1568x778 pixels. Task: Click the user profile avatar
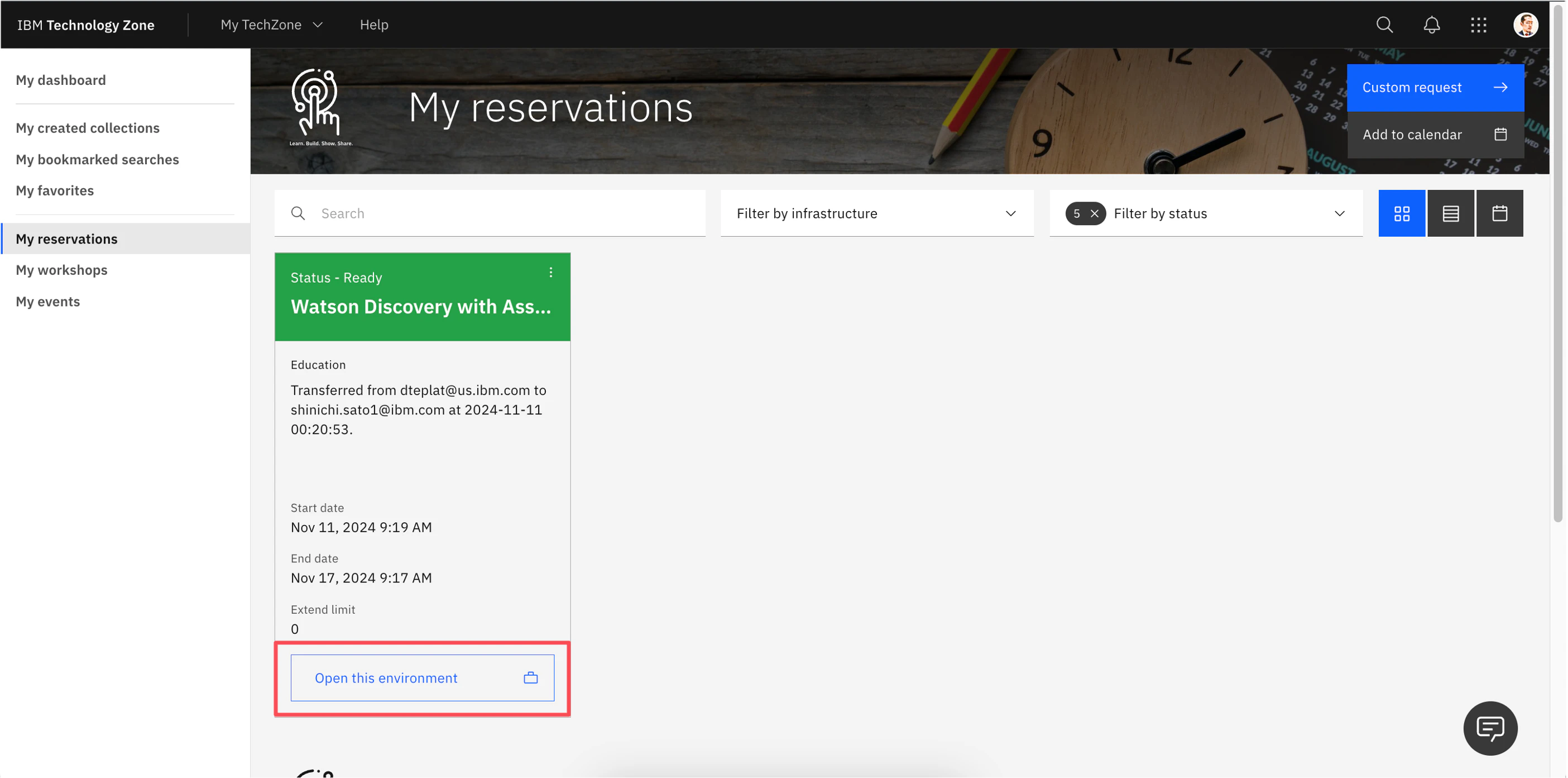(x=1525, y=25)
